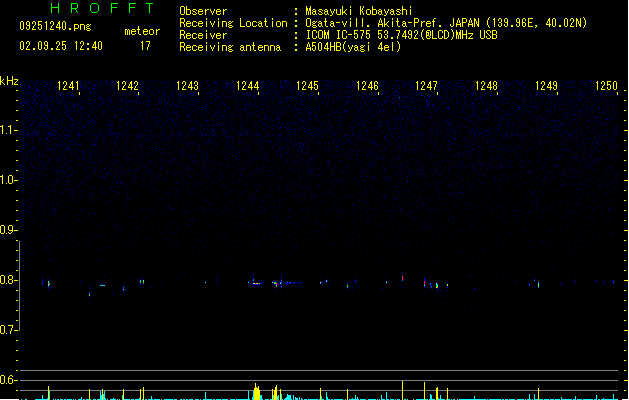Click the Receiving Location label
Viewport: 629px width, 400px height.
click(x=233, y=23)
